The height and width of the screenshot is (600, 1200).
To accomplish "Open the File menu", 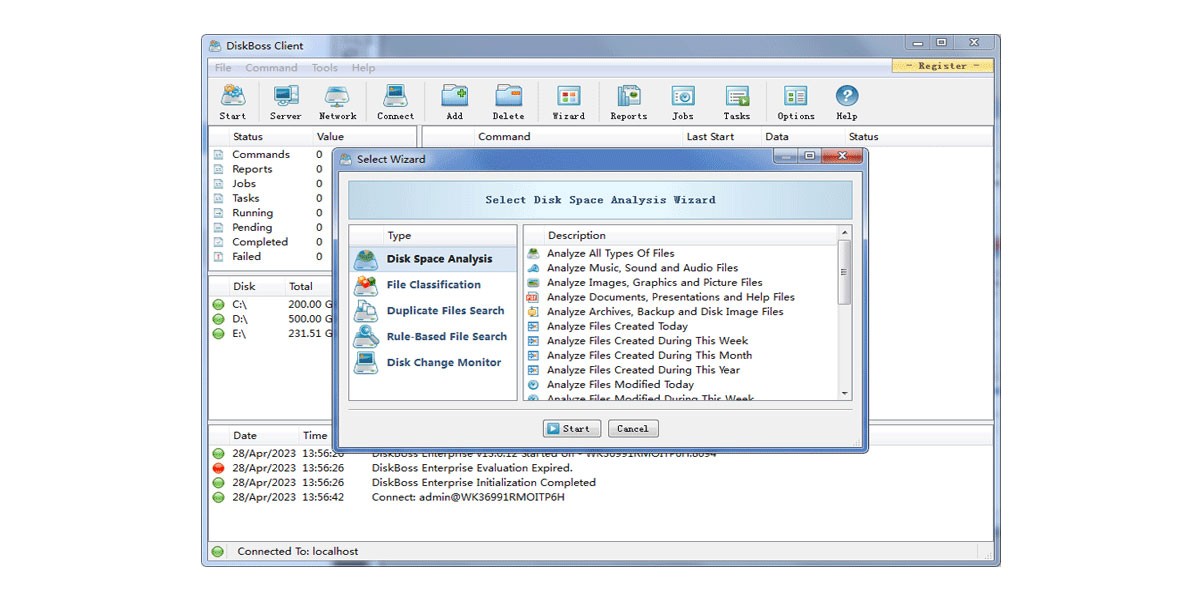I will [223, 68].
